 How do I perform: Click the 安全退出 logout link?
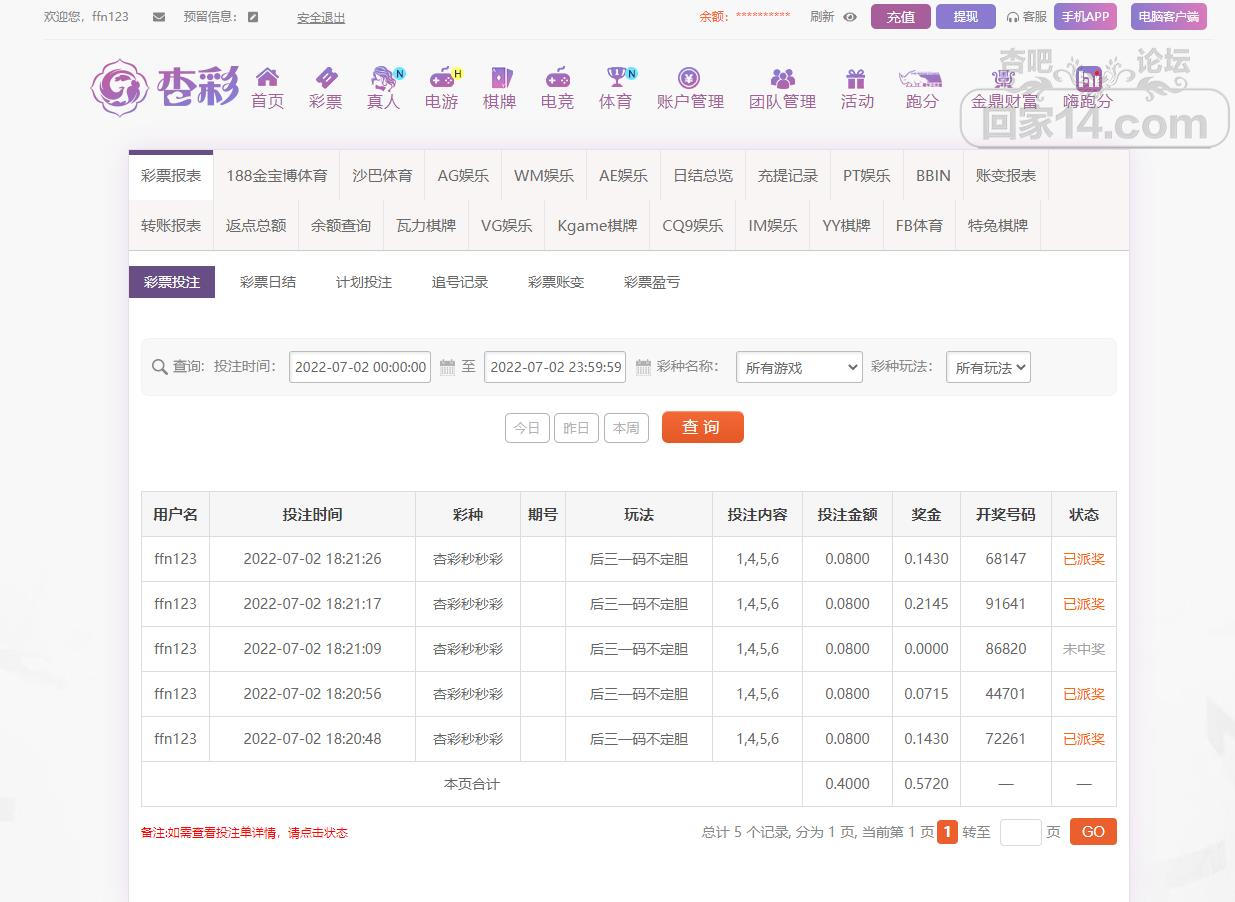click(x=320, y=18)
